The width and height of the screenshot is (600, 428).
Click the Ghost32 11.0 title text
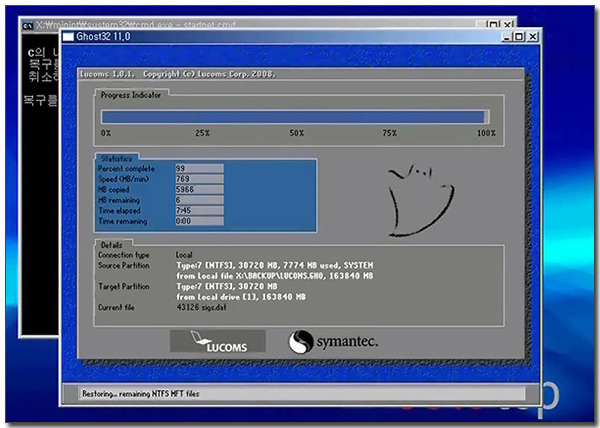[103, 37]
